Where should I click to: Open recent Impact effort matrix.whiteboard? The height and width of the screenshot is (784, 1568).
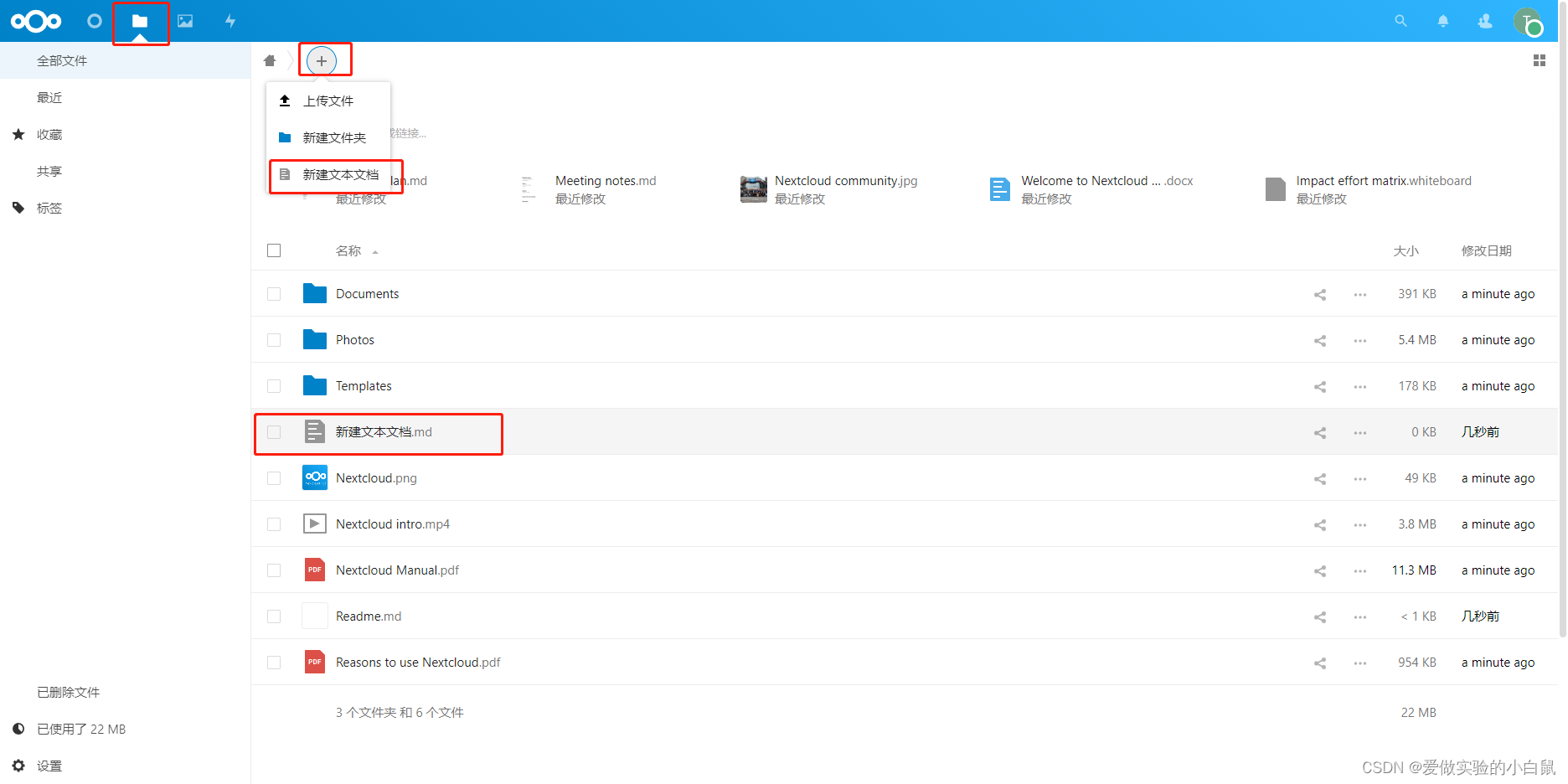coord(1384,181)
